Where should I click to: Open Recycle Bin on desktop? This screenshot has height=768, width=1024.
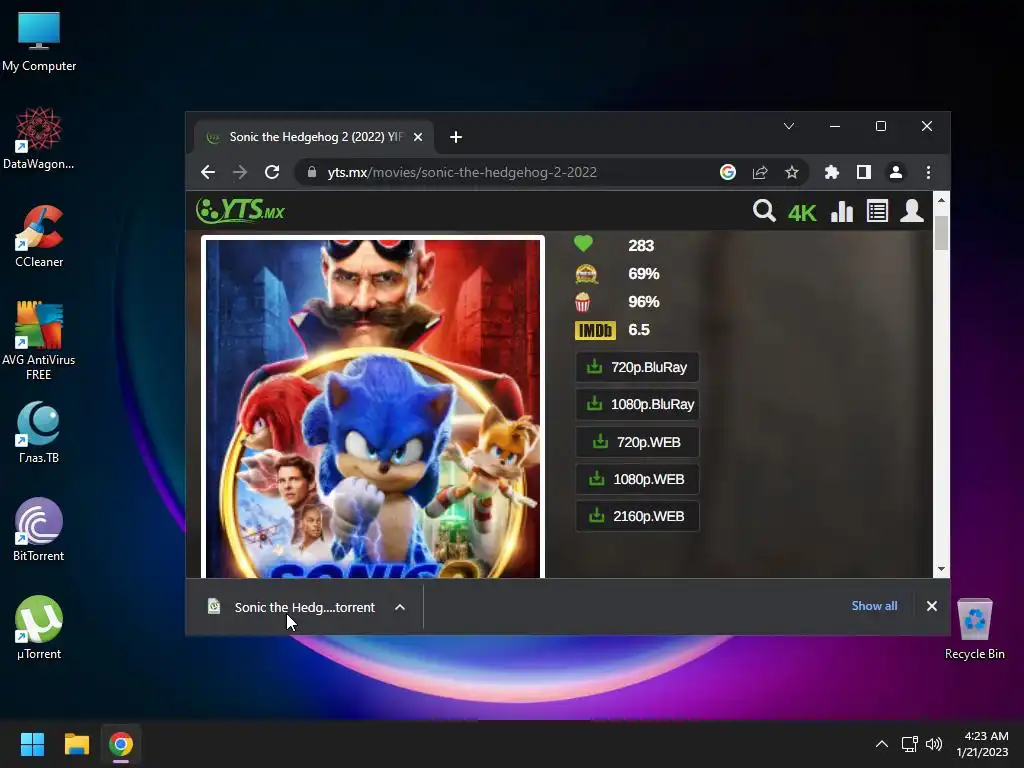[x=974, y=628]
